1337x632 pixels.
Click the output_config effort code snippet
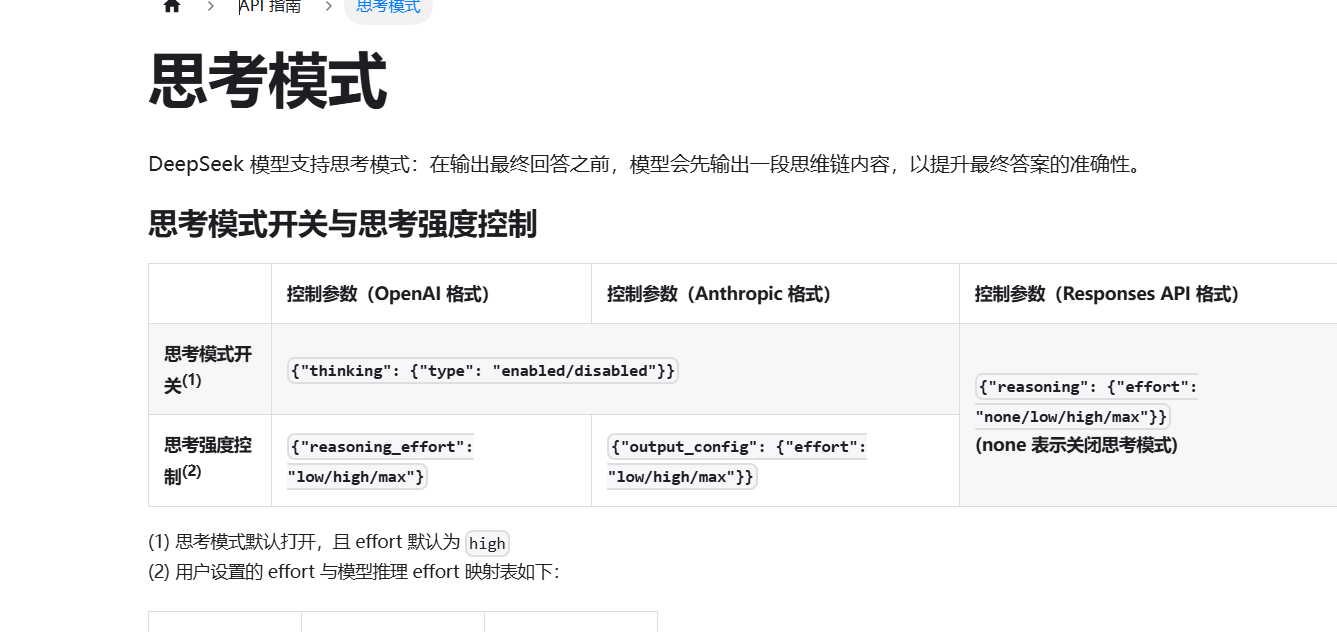click(736, 461)
